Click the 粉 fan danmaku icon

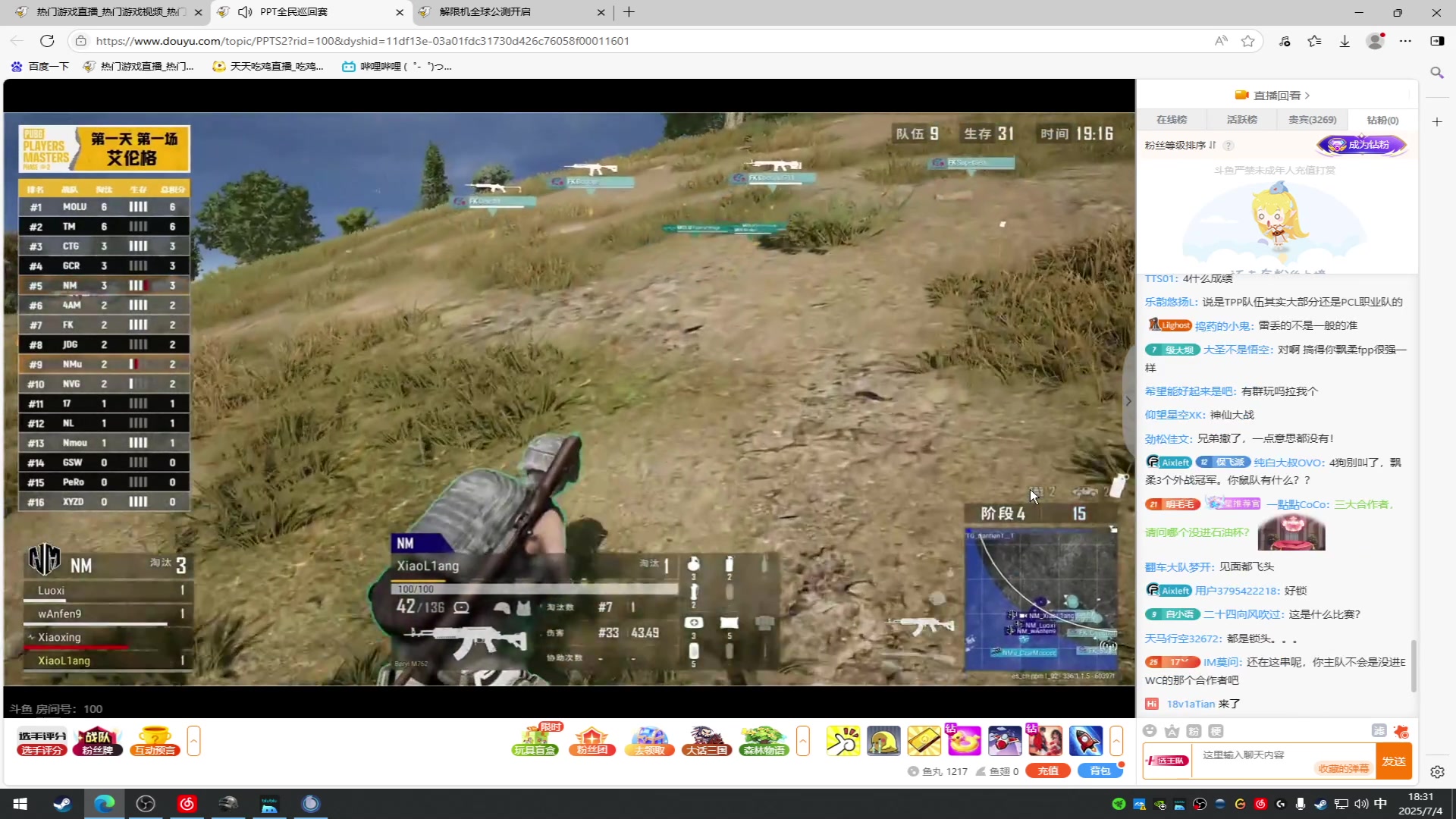pos(1194,731)
